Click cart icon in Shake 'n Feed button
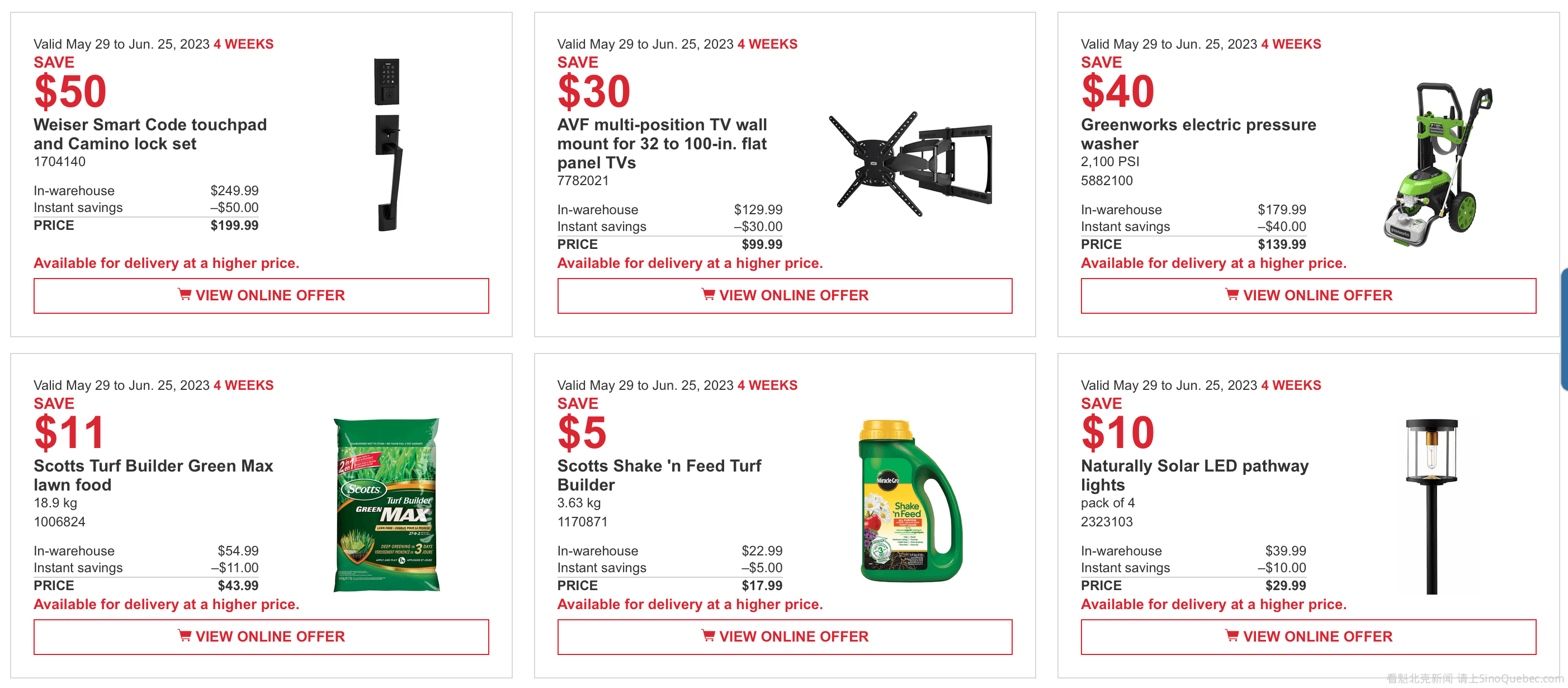 click(708, 635)
